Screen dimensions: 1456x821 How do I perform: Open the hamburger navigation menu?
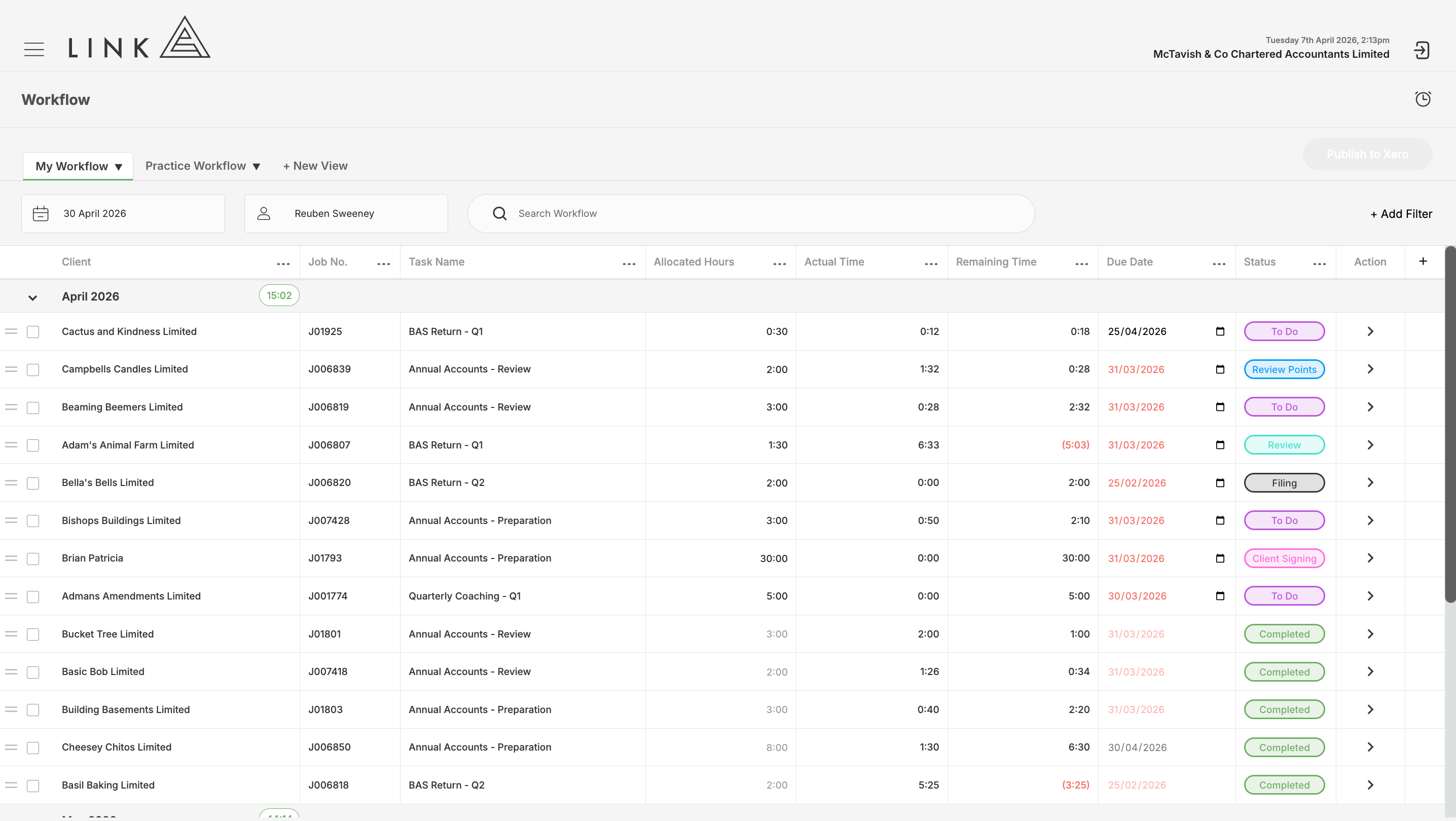[x=34, y=49]
